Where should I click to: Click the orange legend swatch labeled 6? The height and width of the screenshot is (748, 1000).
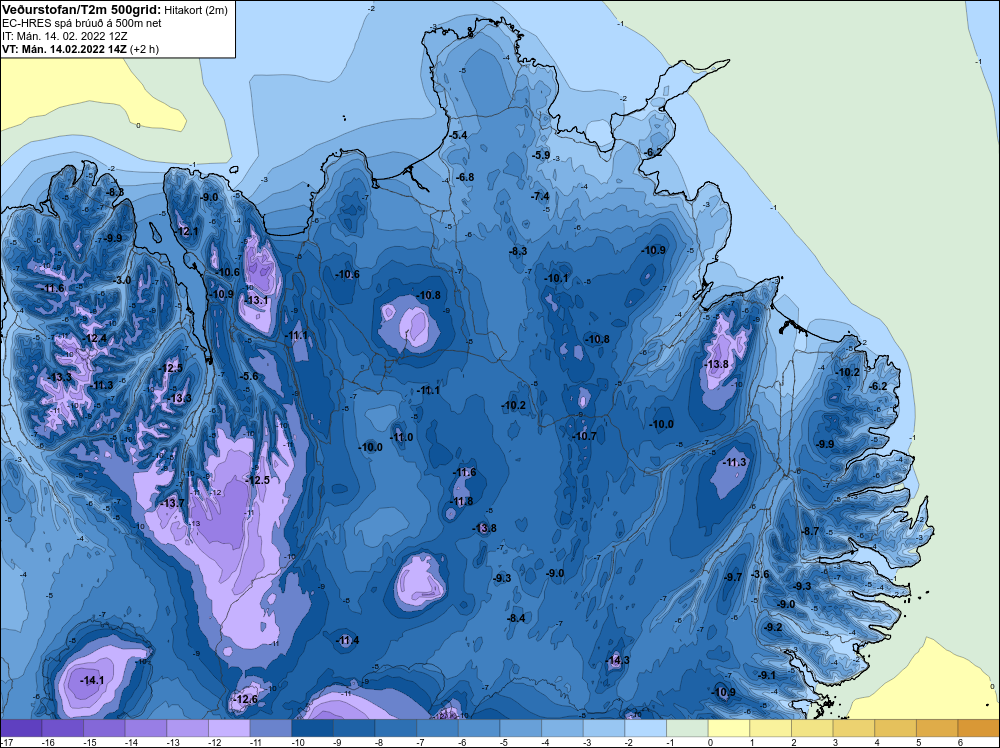pyautogui.click(x=979, y=728)
